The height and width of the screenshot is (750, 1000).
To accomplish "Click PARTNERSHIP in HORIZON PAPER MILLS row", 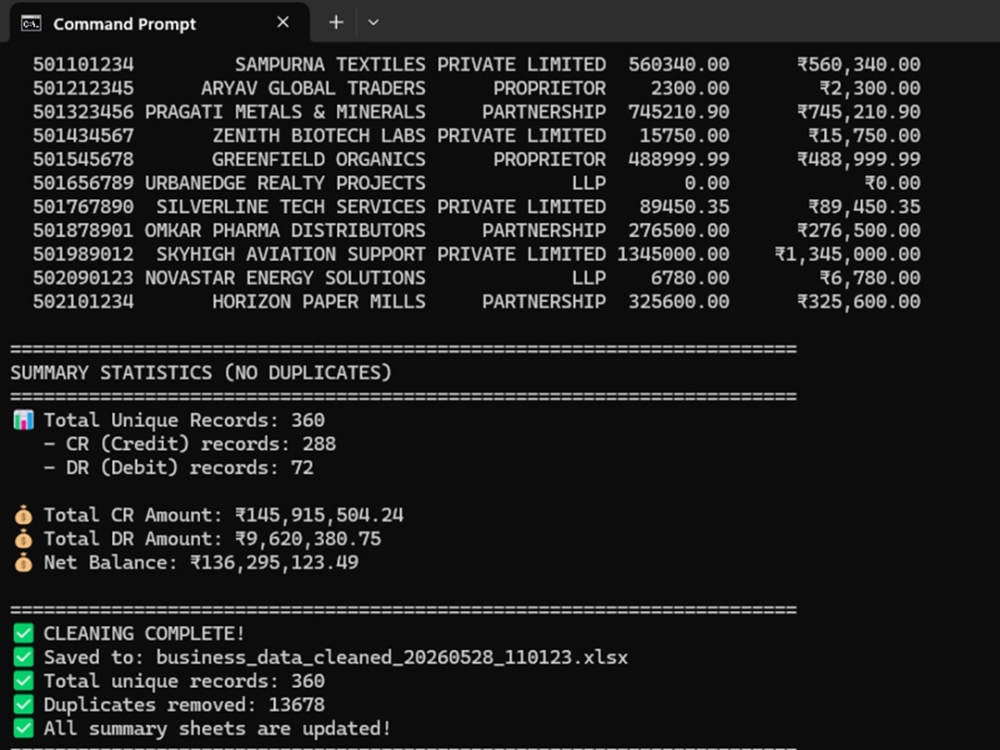I will tap(543, 302).
